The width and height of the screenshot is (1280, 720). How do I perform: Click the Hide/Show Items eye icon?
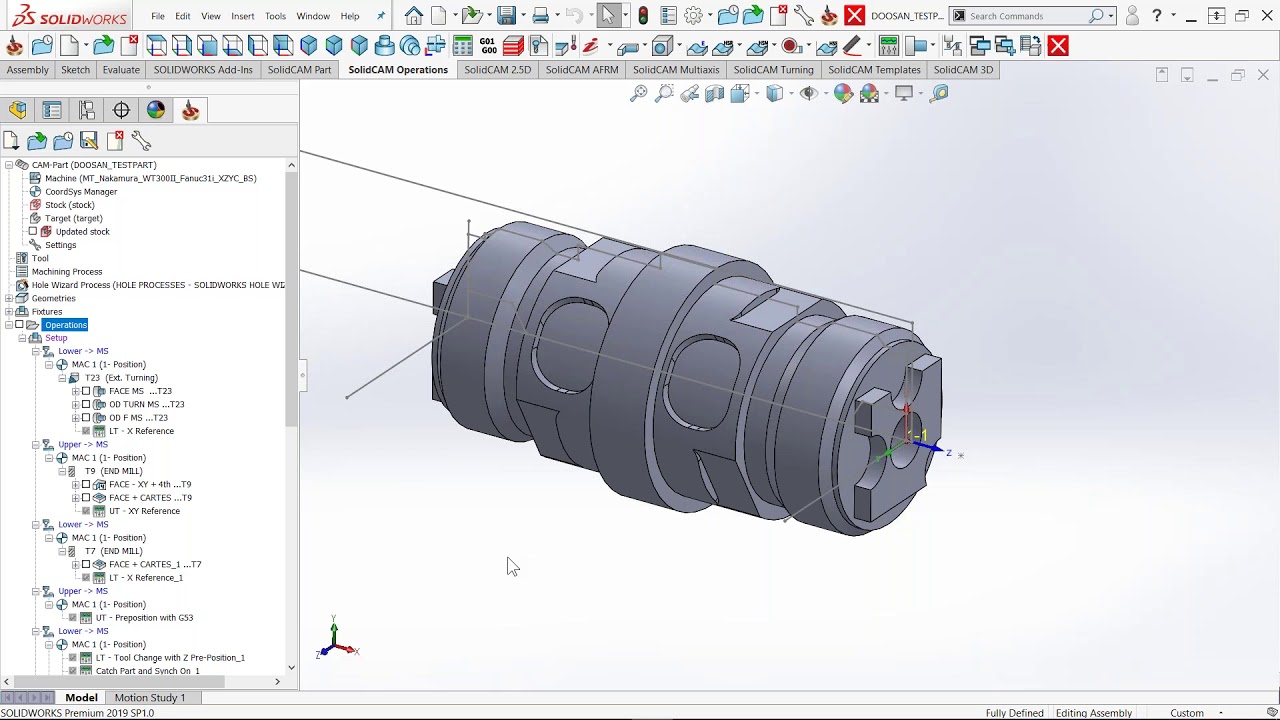point(808,93)
